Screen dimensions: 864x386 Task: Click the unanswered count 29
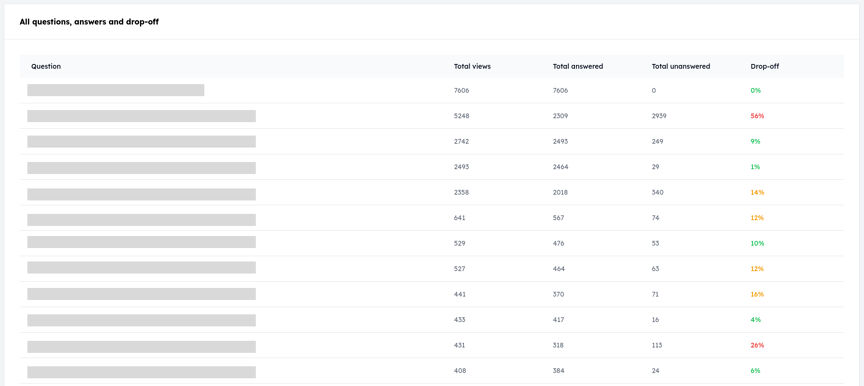pyautogui.click(x=655, y=167)
